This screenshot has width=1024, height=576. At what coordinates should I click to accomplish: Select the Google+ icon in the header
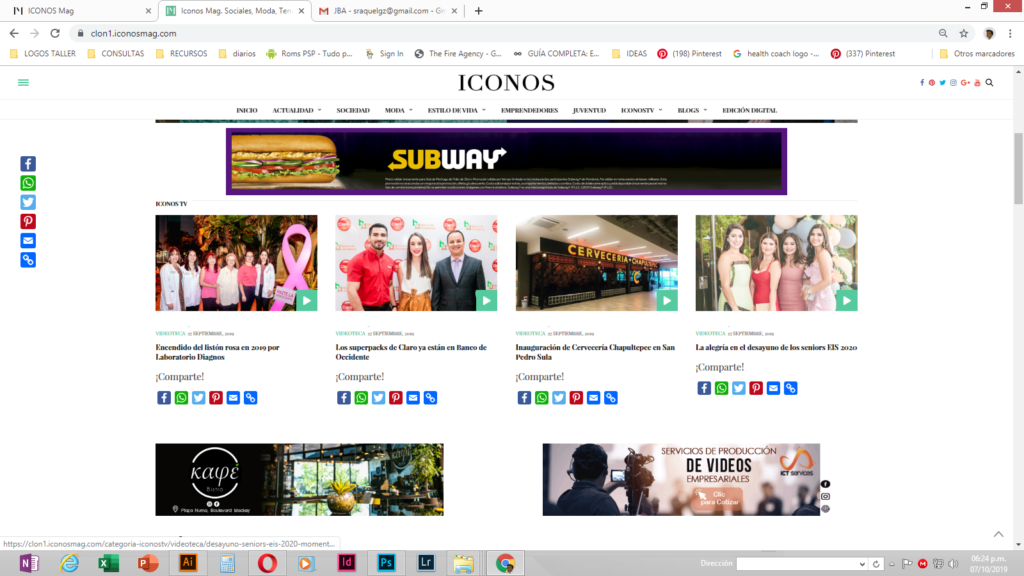965,83
